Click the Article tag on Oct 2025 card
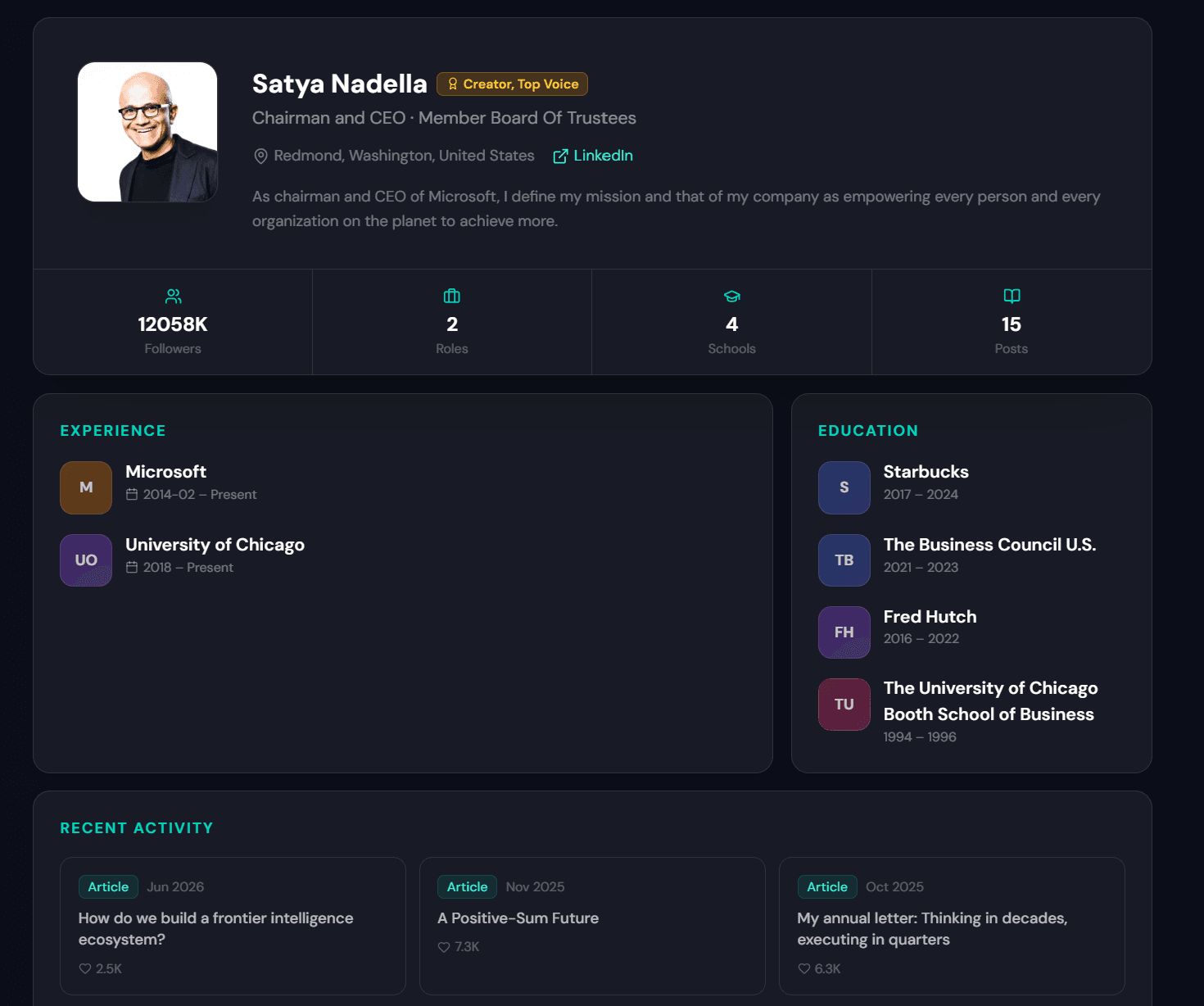Screen dimensions: 1204x1006 click(x=827, y=887)
